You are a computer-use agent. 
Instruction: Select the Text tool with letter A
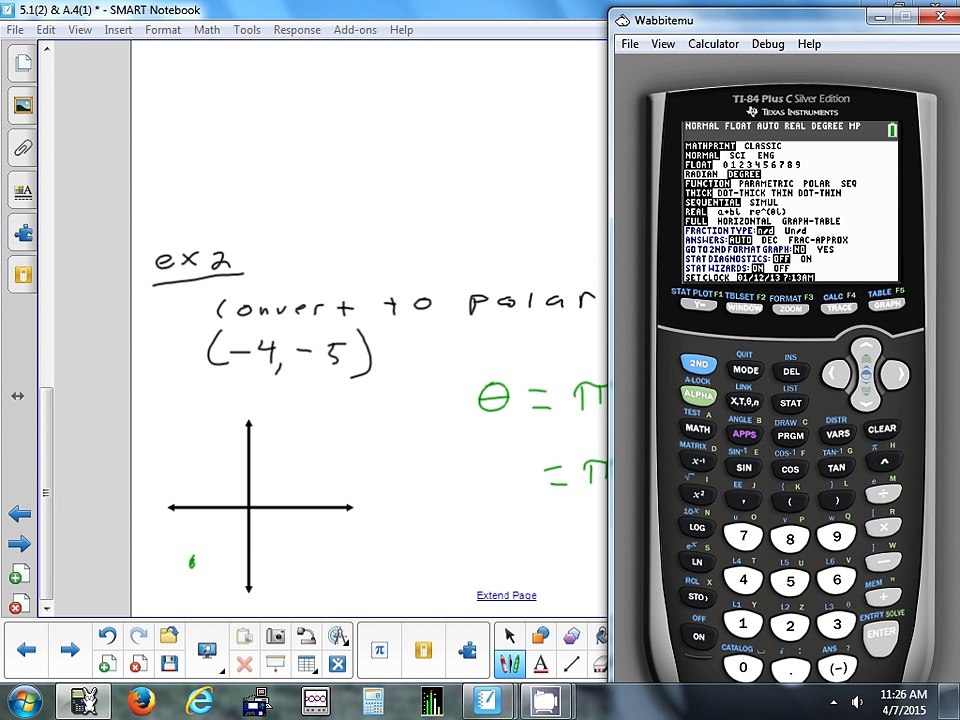[540, 664]
